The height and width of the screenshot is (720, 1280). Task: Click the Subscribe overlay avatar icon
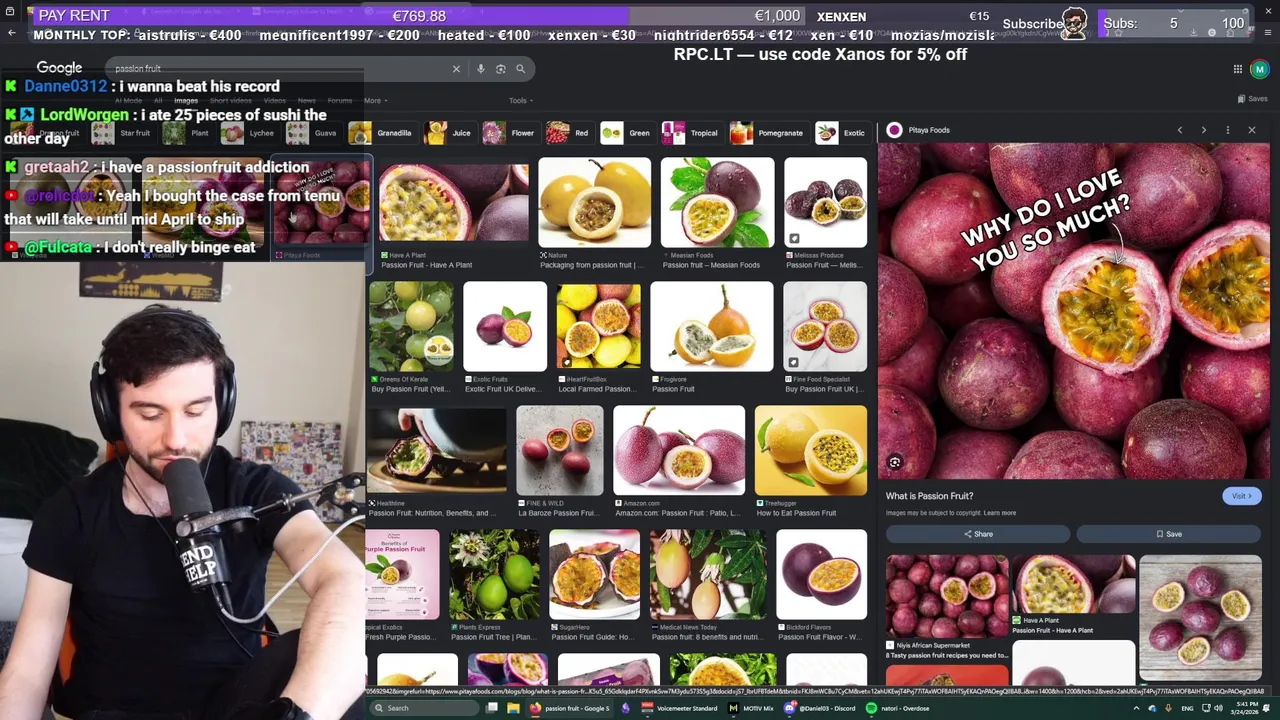tap(1074, 23)
